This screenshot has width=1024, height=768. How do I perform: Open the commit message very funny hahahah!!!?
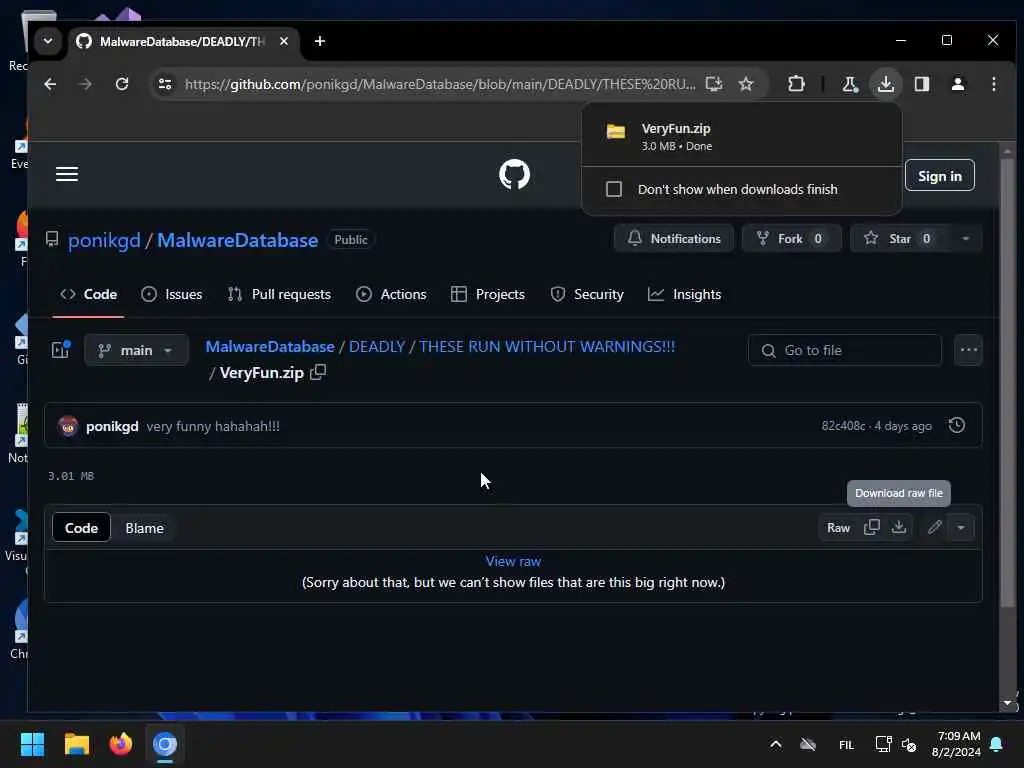coord(213,426)
